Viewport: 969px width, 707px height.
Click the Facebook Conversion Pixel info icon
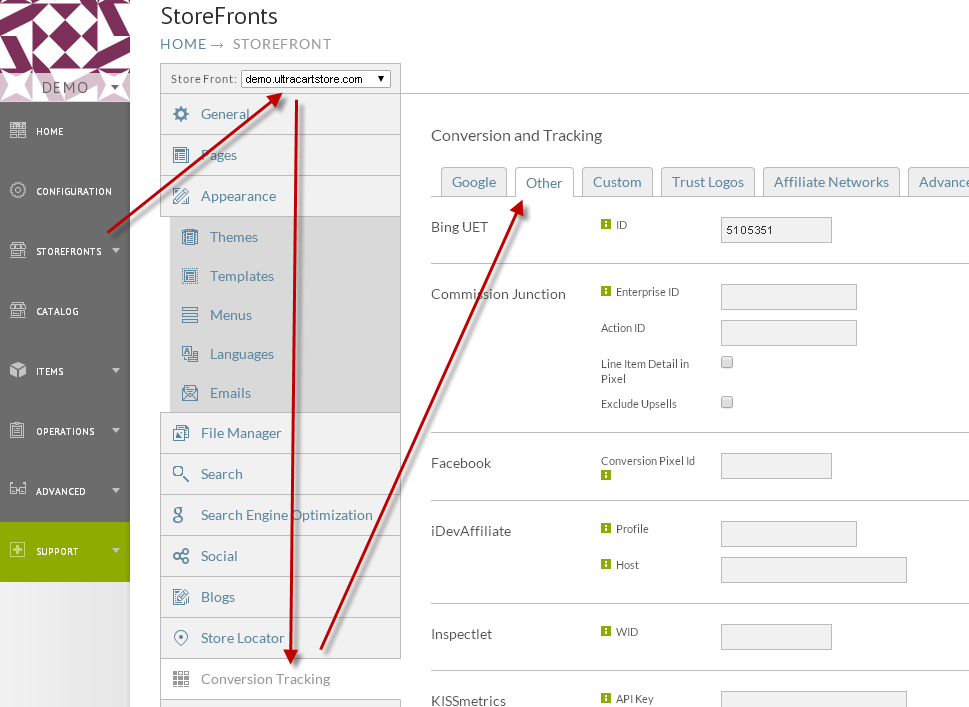[606, 475]
